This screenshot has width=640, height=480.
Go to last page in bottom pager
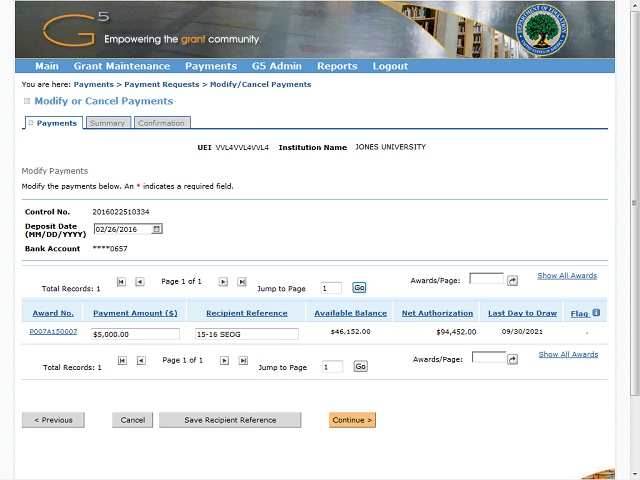[x=243, y=360]
